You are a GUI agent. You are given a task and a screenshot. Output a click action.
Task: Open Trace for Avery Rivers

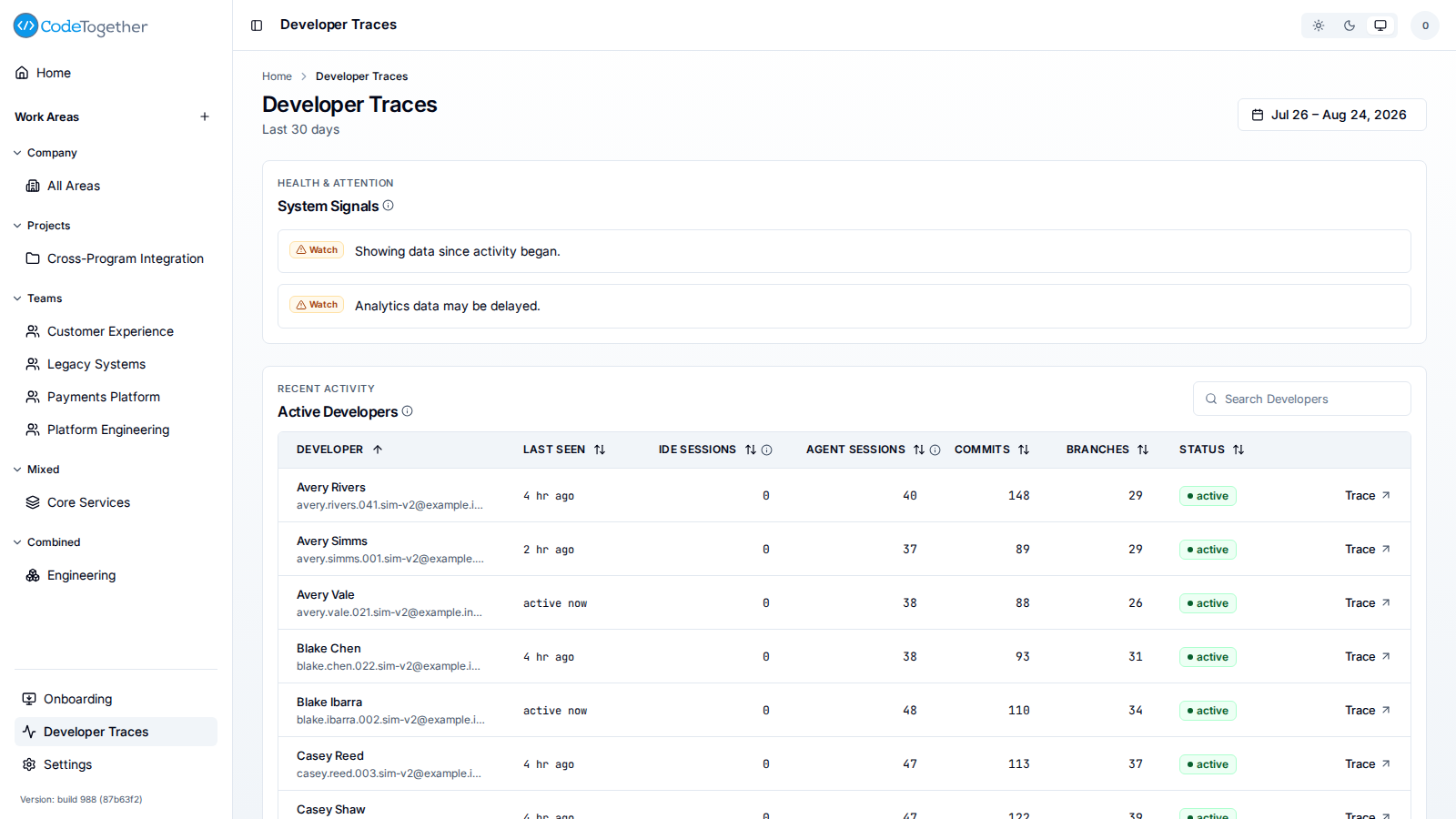[1368, 496]
